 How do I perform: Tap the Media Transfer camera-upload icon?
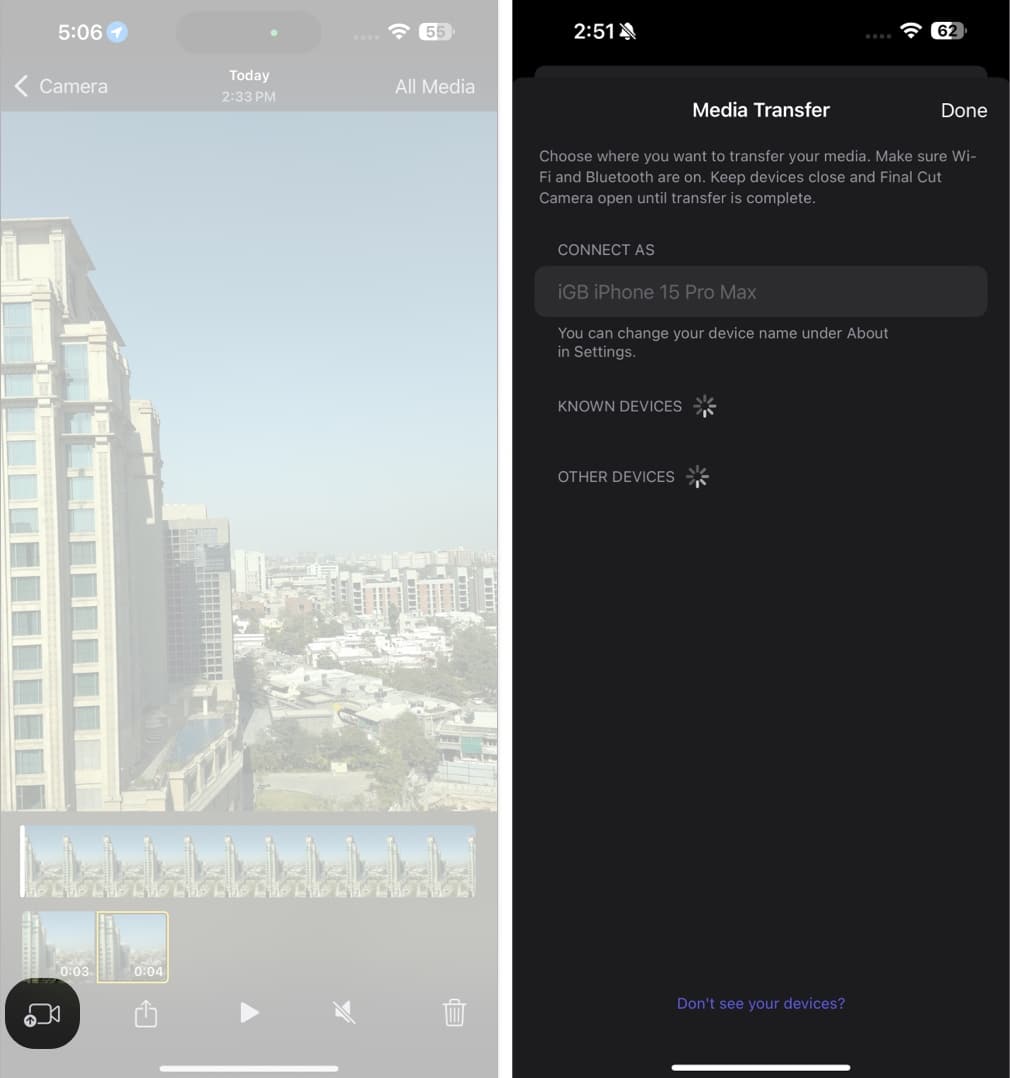[x=42, y=1014]
